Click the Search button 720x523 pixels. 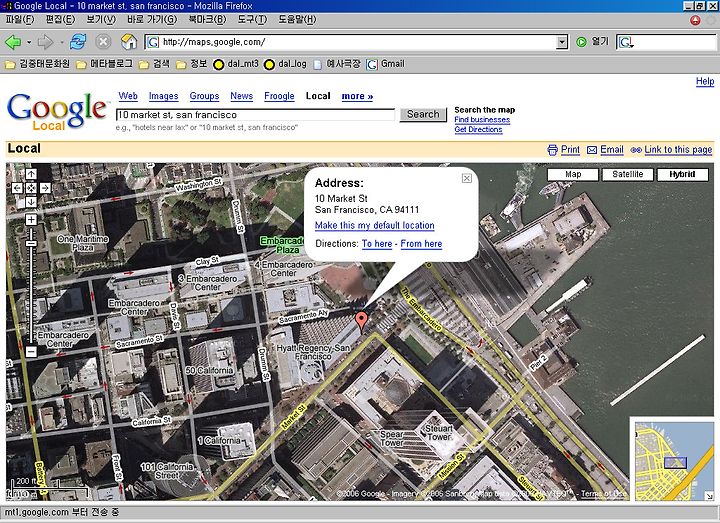point(423,114)
